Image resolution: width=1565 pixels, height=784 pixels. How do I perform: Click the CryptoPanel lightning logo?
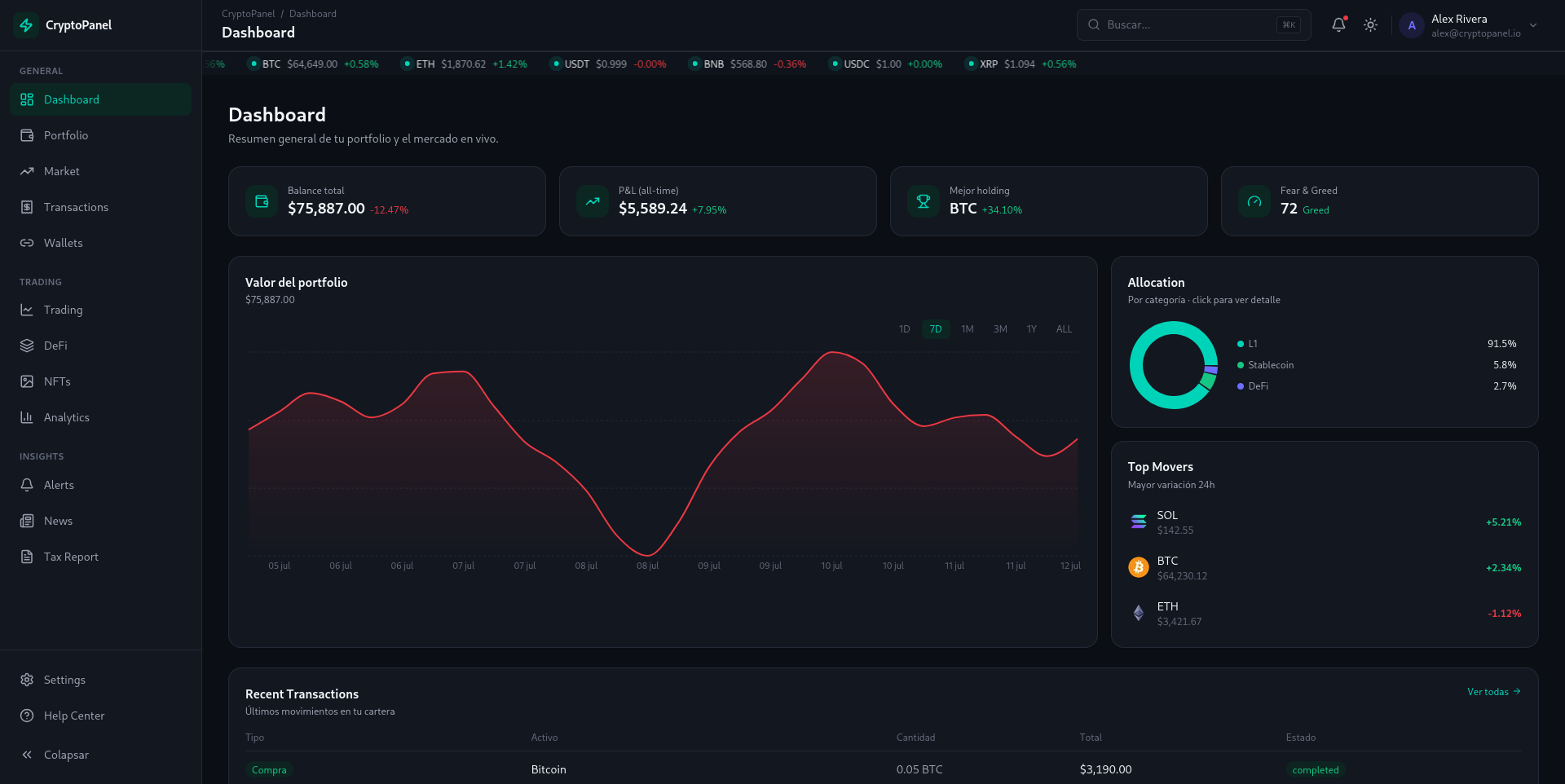[26, 25]
